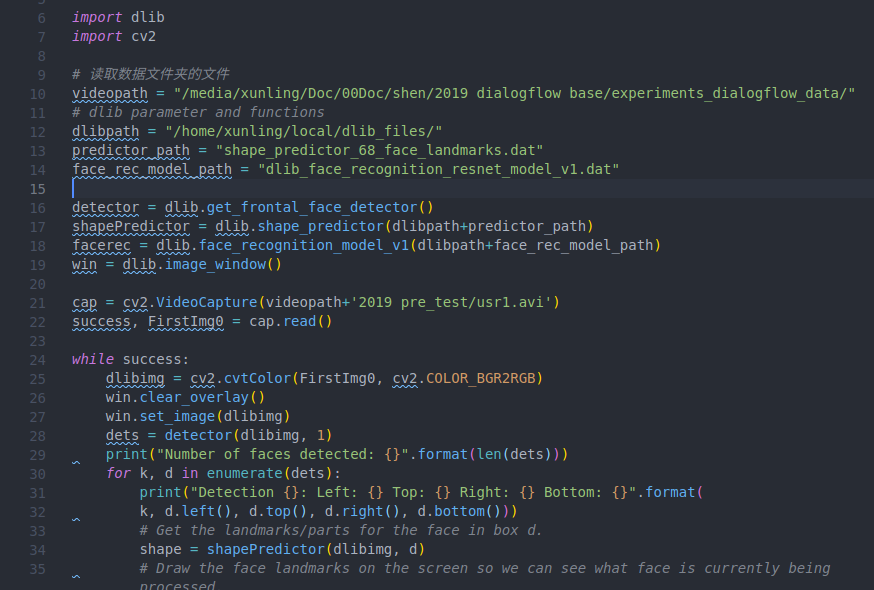Image resolution: width=874 pixels, height=590 pixels.
Task: Click 'cap' variable on line 21
Action: pyautogui.click(x=84, y=302)
